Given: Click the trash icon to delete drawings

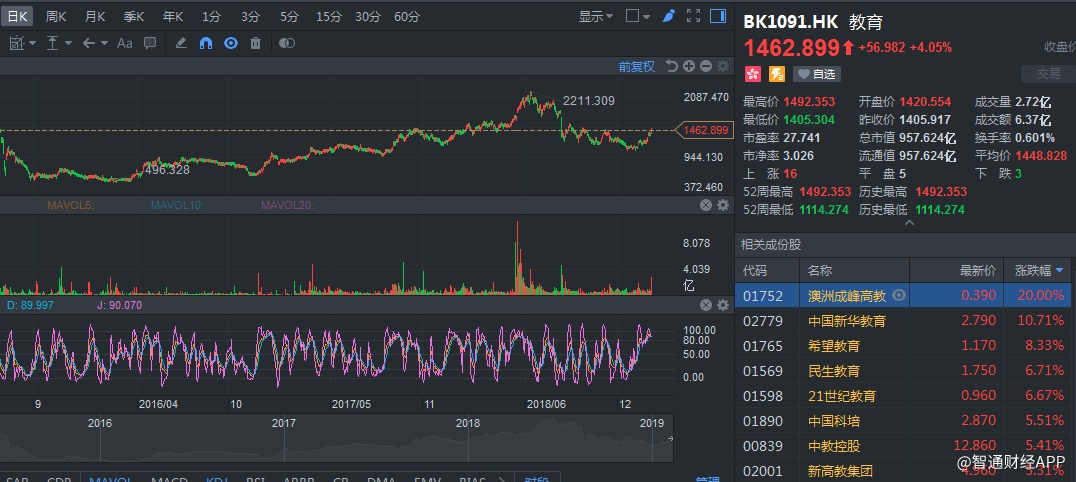Looking at the screenshot, I should (x=255, y=43).
